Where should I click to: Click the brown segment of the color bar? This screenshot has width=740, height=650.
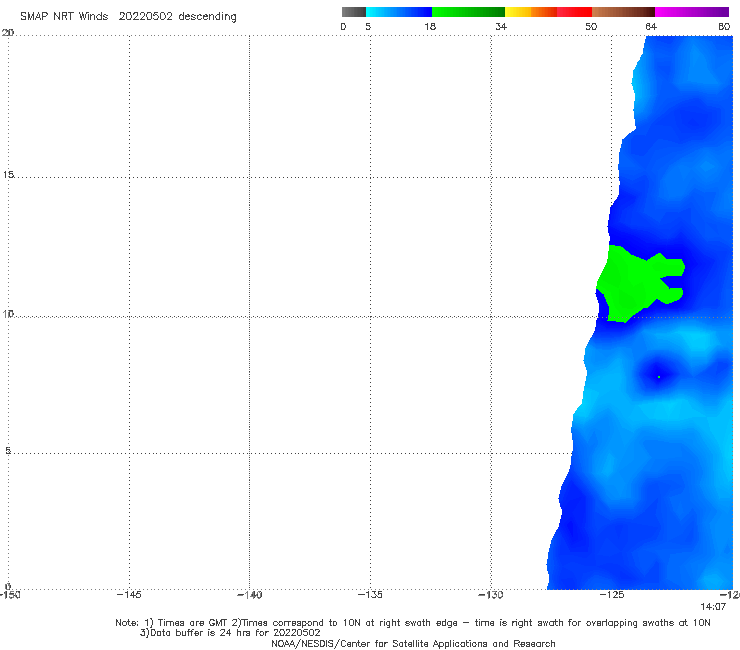pos(623,12)
